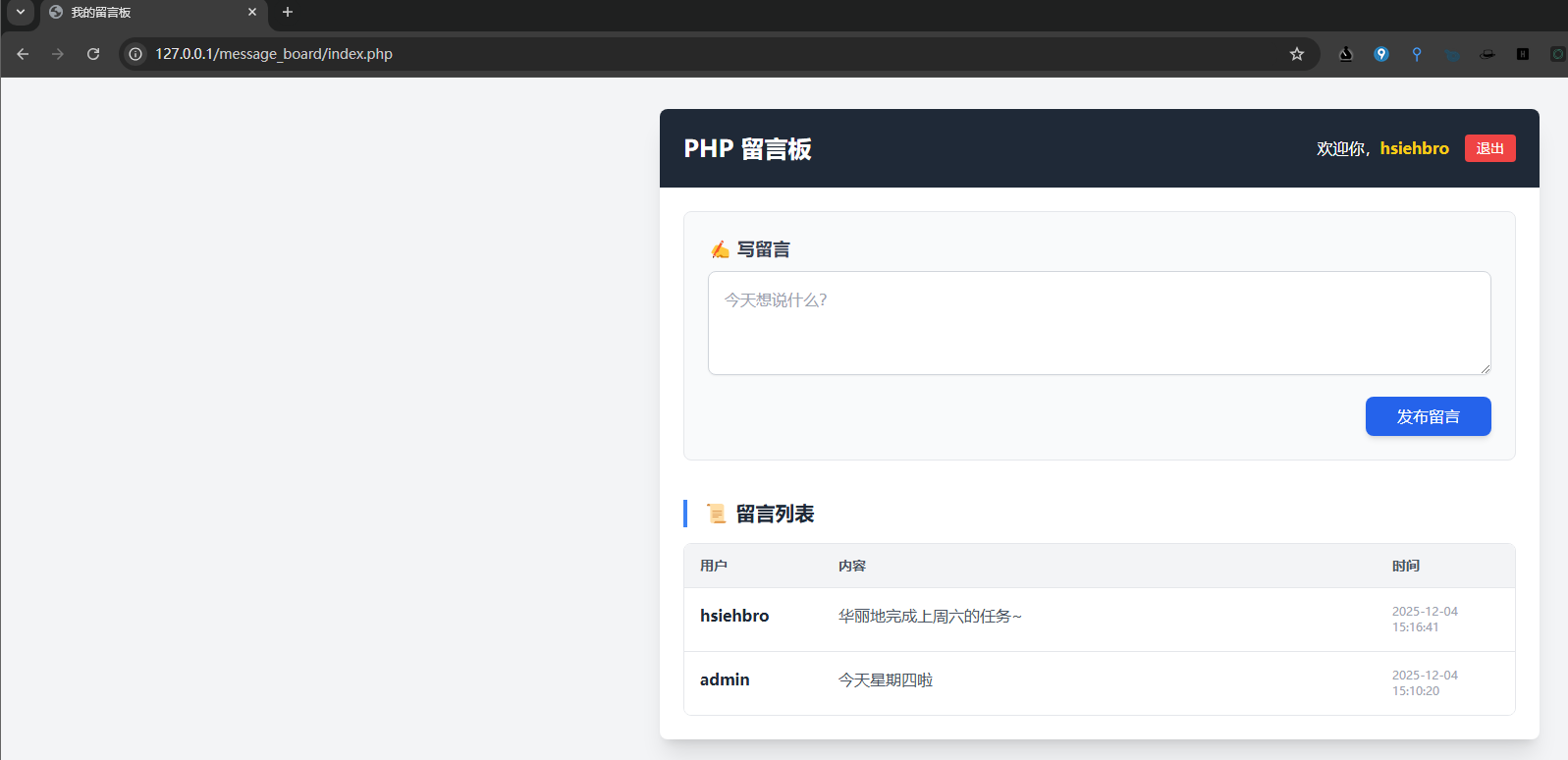Bookmark this page with the star icon
Image resolution: width=1568 pixels, height=760 pixels.
coord(1296,54)
